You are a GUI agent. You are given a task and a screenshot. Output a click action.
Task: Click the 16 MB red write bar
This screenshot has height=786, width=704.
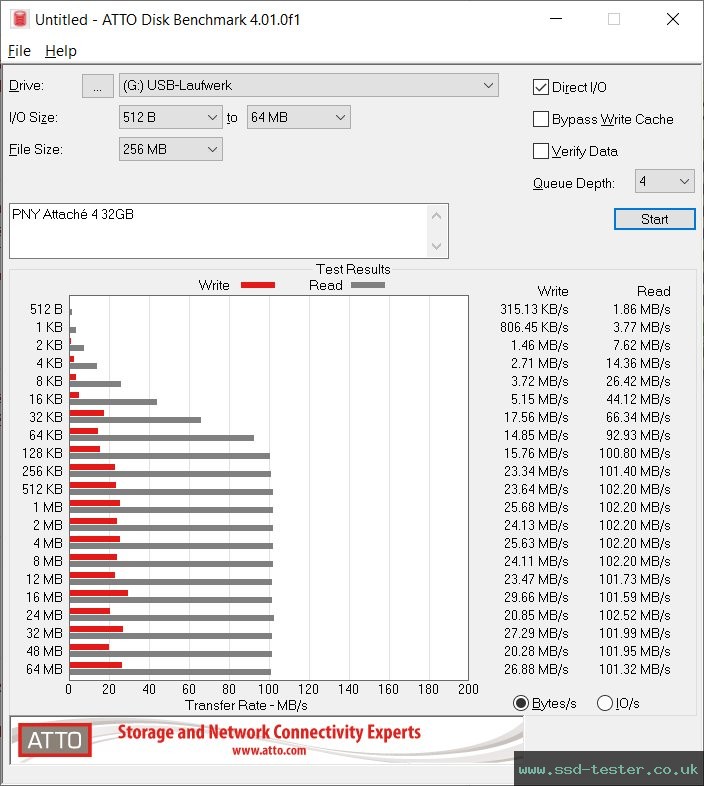99,593
